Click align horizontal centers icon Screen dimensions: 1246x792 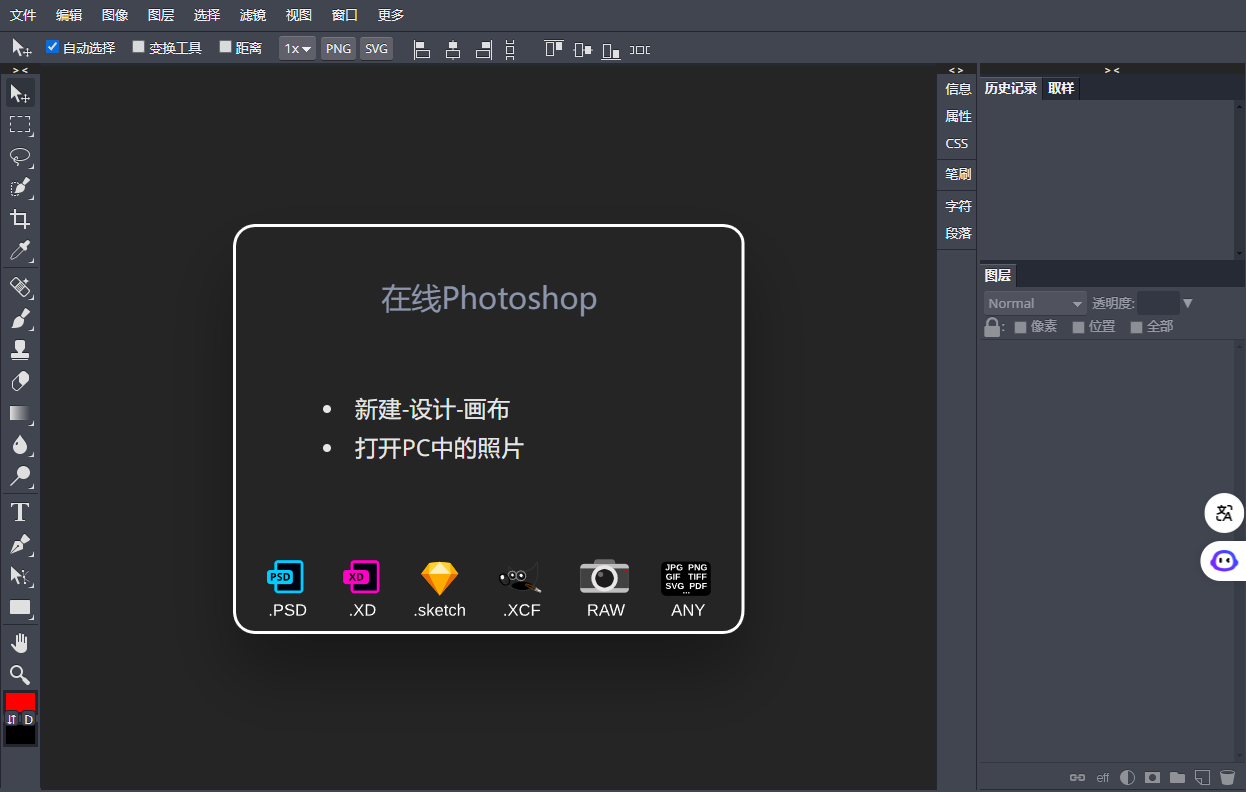point(453,49)
